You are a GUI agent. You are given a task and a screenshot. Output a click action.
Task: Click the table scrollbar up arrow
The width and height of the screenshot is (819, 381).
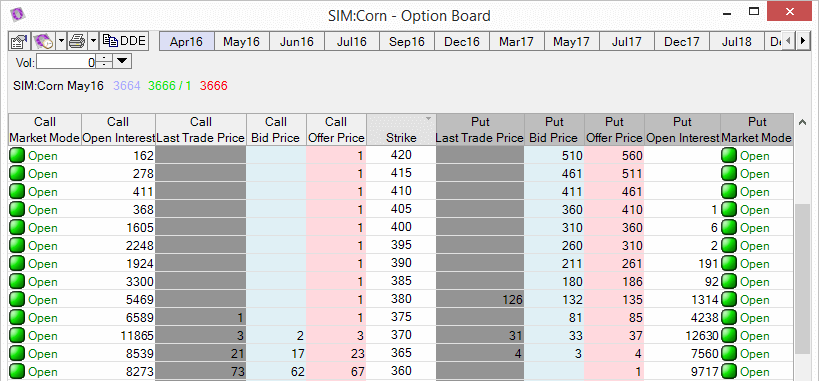pos(802,122)
